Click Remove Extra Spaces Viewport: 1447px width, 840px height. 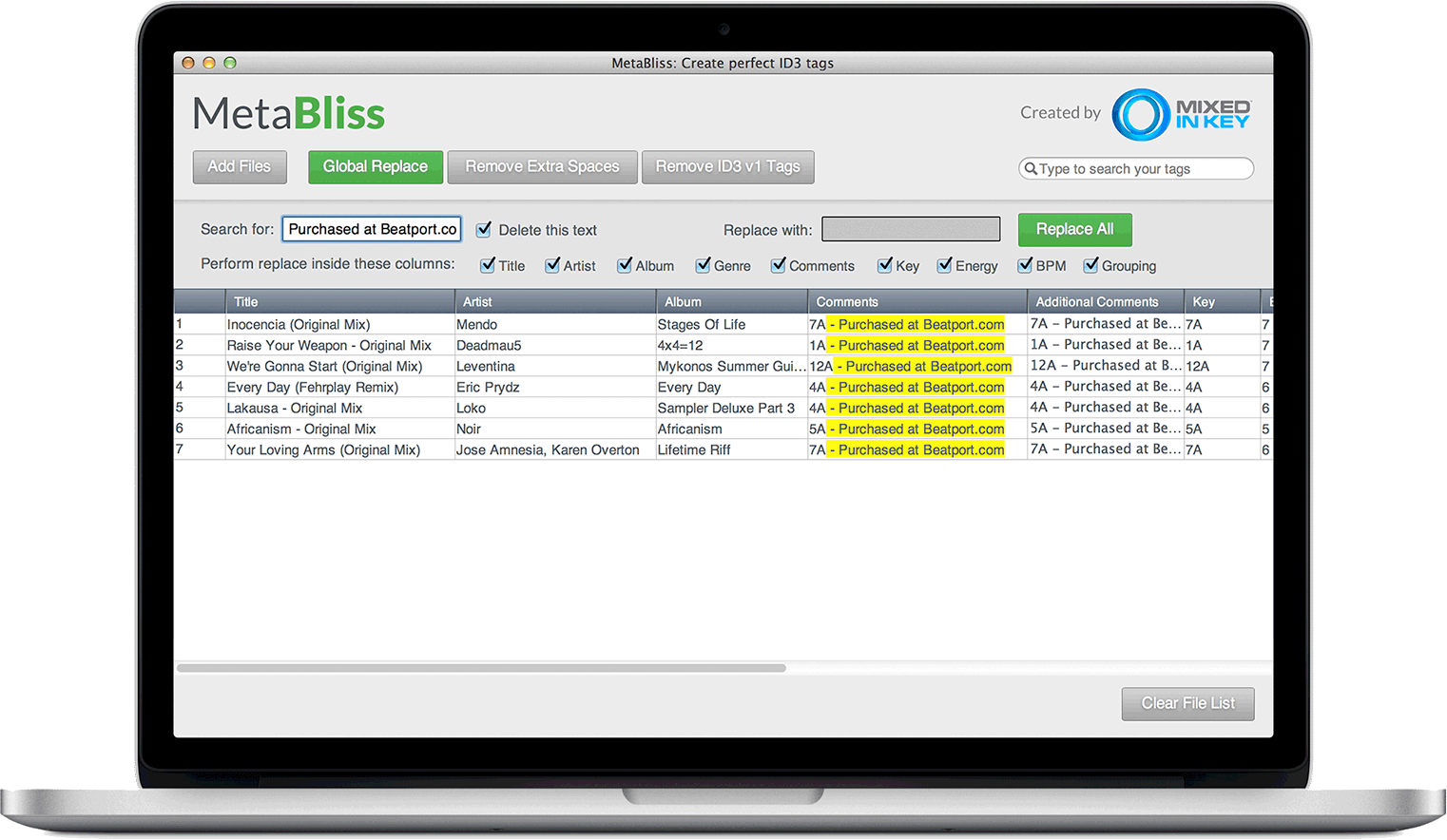(542, 166)
